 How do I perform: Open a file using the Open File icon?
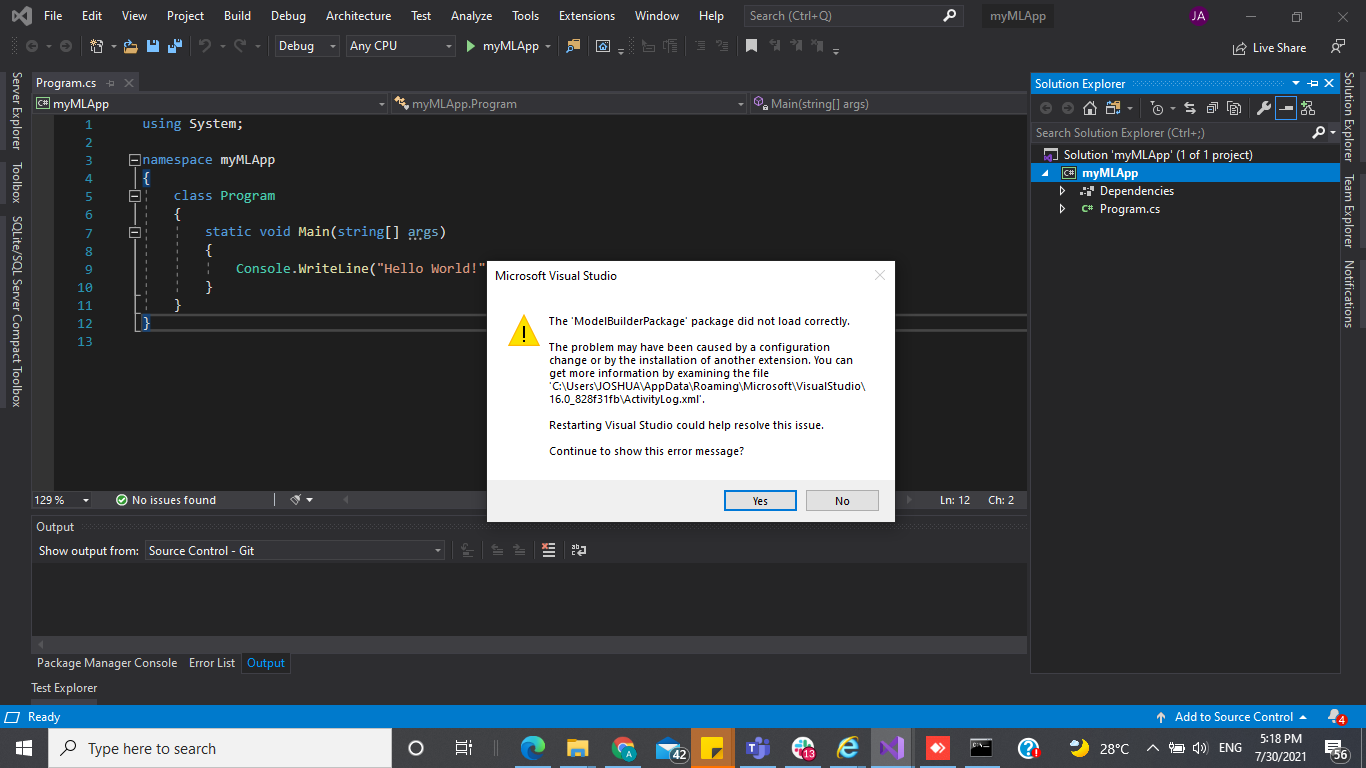click(x=129, y=46)
